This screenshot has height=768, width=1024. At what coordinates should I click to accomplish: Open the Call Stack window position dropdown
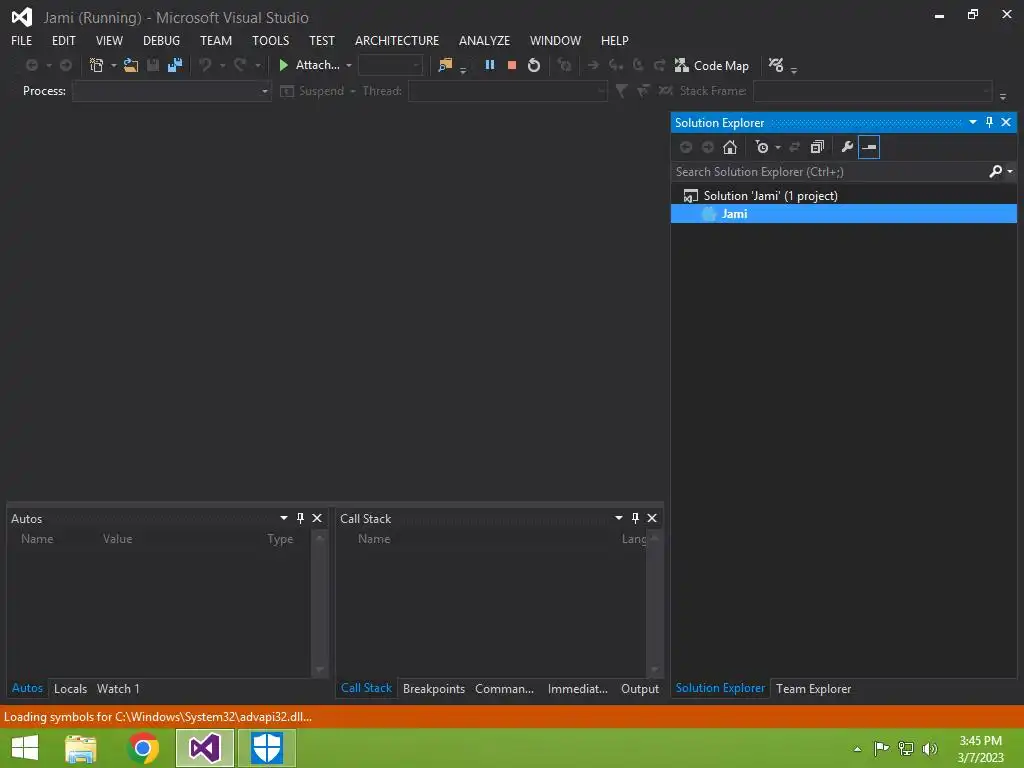click(618, 518)
